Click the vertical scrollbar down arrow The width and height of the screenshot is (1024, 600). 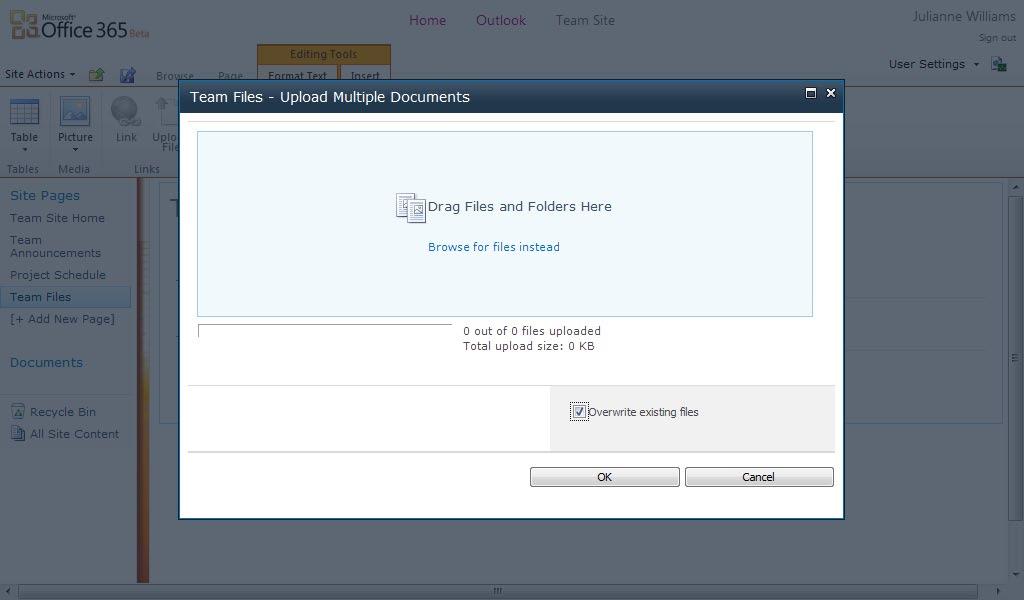tap(1016, 575)
